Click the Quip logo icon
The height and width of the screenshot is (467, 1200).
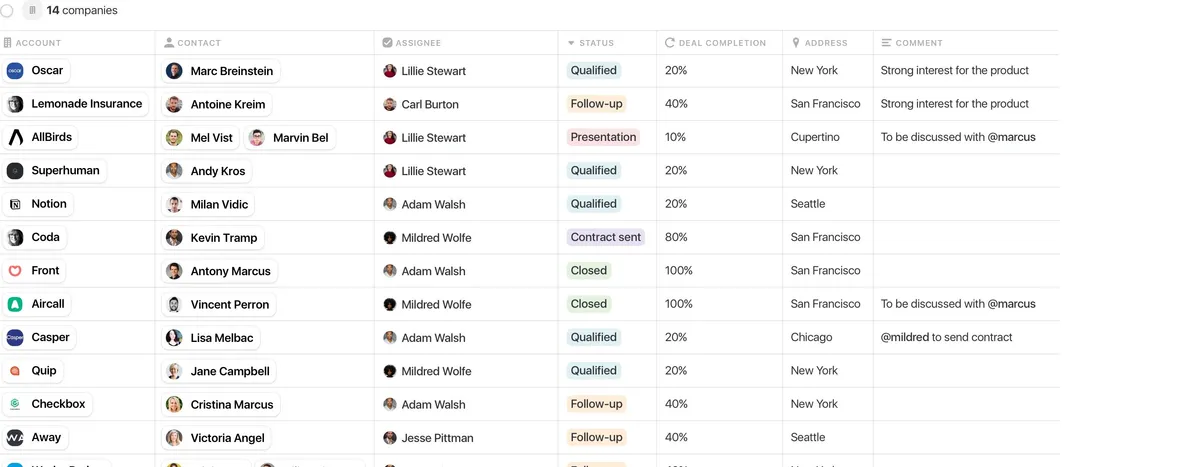[x=15, y=371]
